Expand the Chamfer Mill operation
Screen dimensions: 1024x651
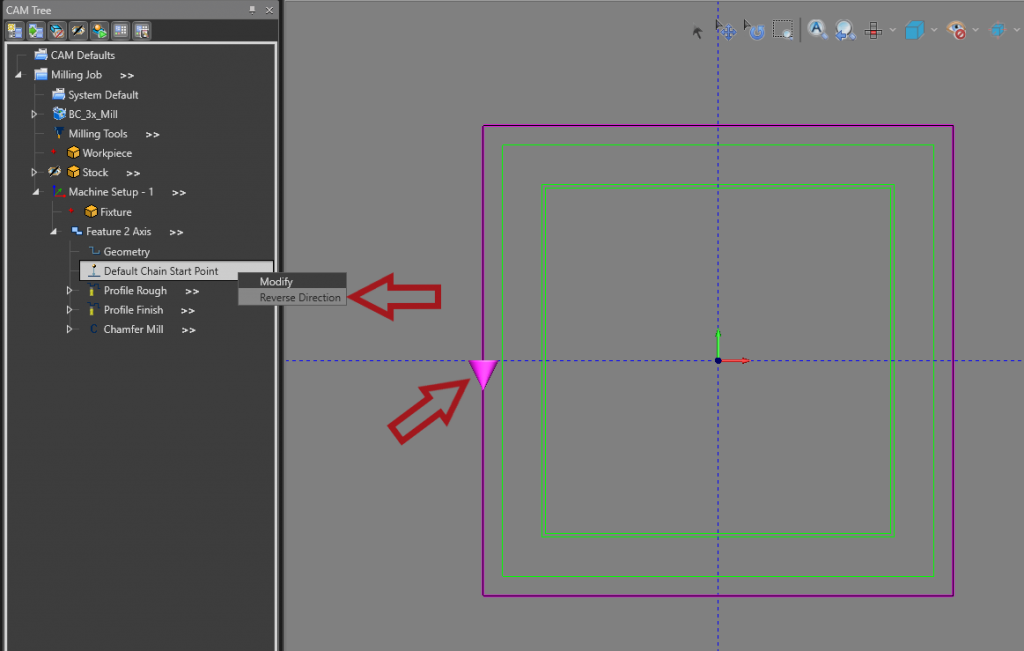point(70,329)
